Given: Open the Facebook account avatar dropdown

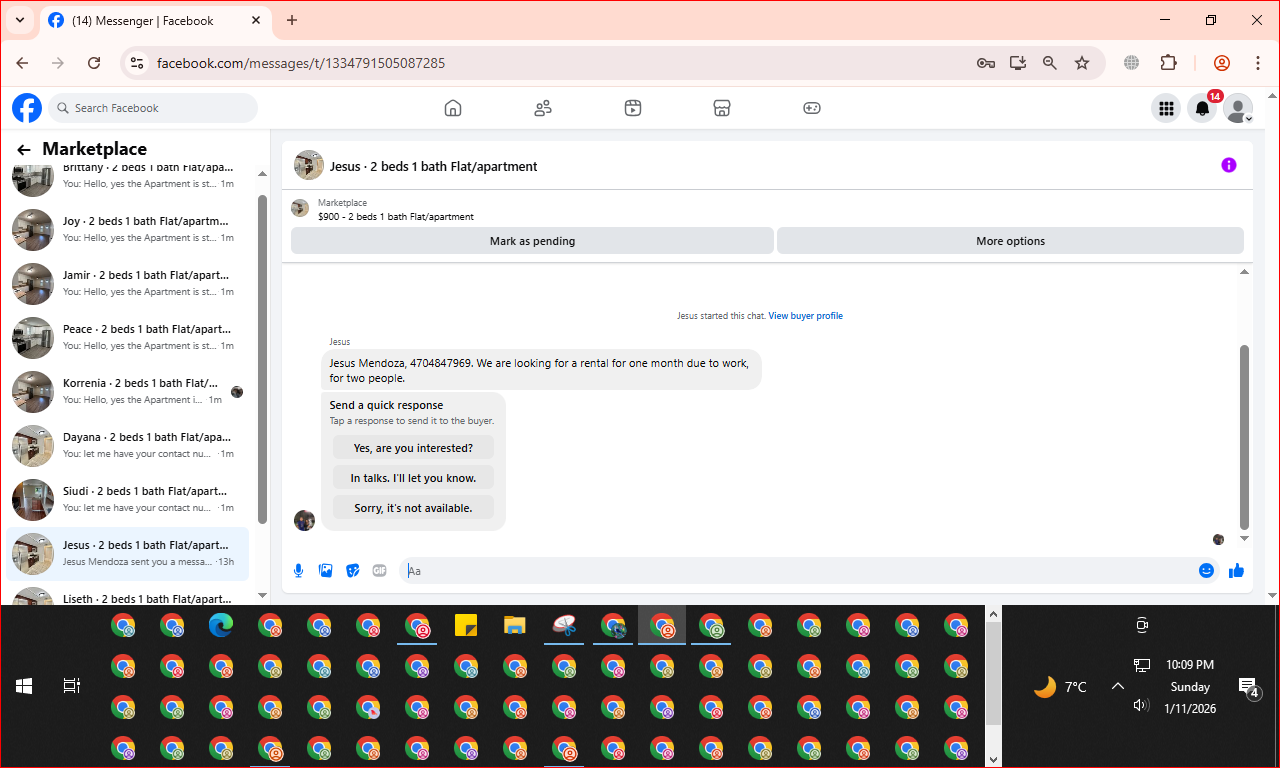Looking at the screenshot, I should pos(1239,109).
